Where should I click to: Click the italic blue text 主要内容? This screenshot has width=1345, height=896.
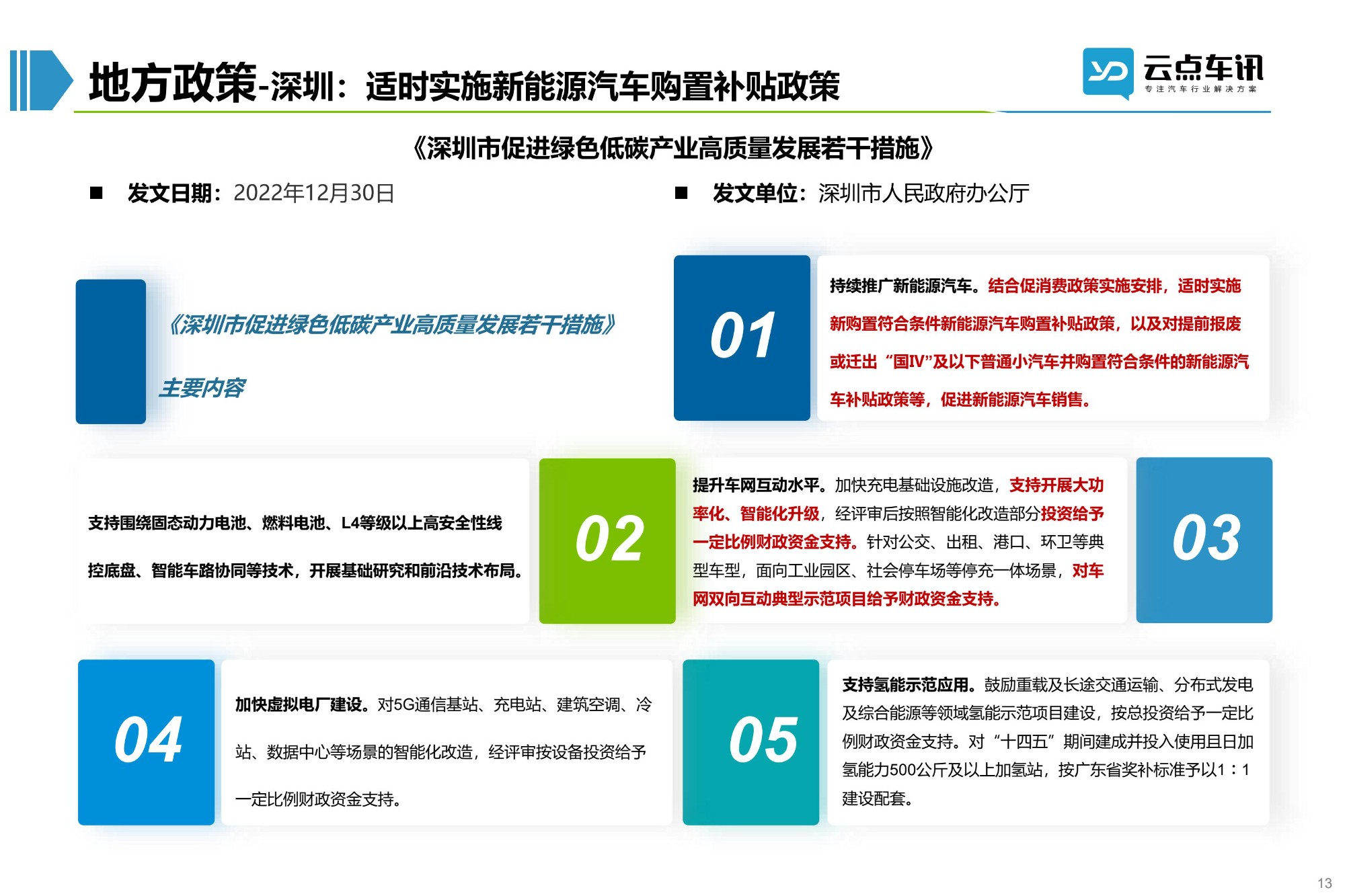pos(202,388)
